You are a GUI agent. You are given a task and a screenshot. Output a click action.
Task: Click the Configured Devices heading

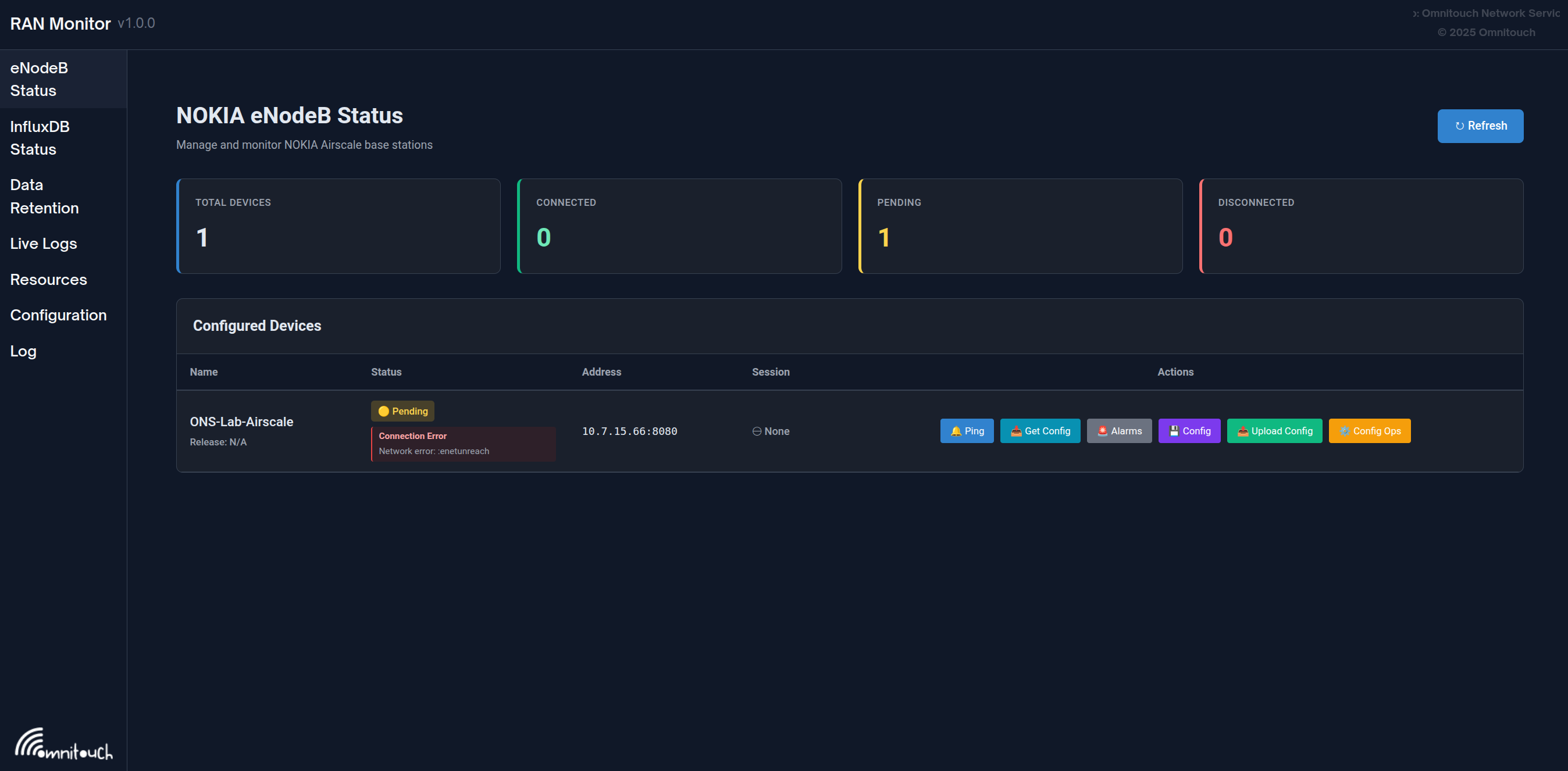coord(257,326)
